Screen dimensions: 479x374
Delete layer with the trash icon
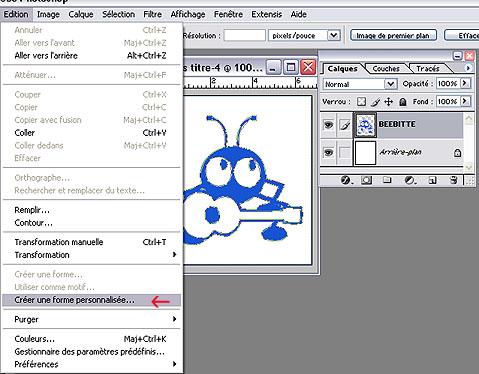453,180
